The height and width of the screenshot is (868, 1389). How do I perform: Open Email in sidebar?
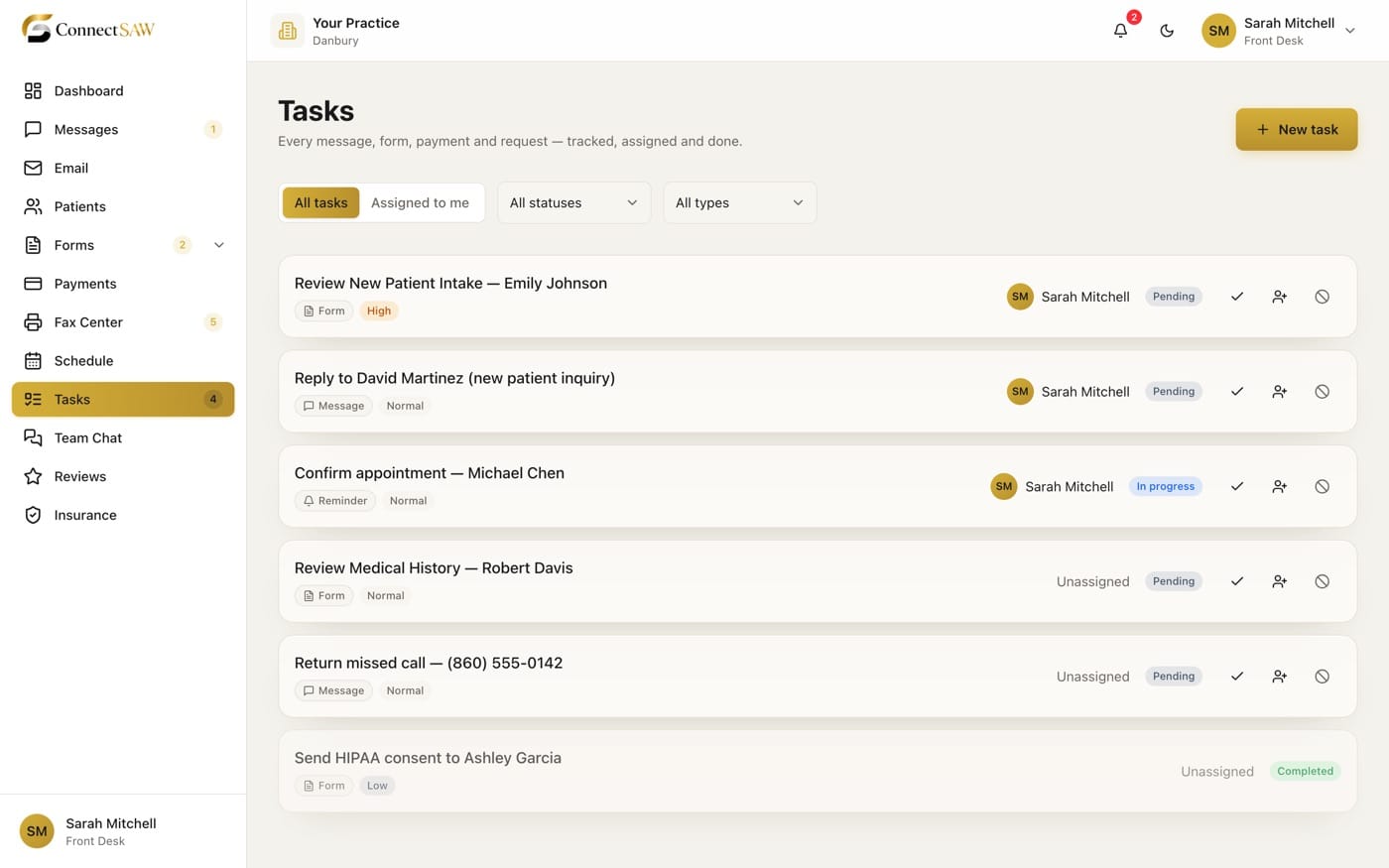[x=123, y=168]
